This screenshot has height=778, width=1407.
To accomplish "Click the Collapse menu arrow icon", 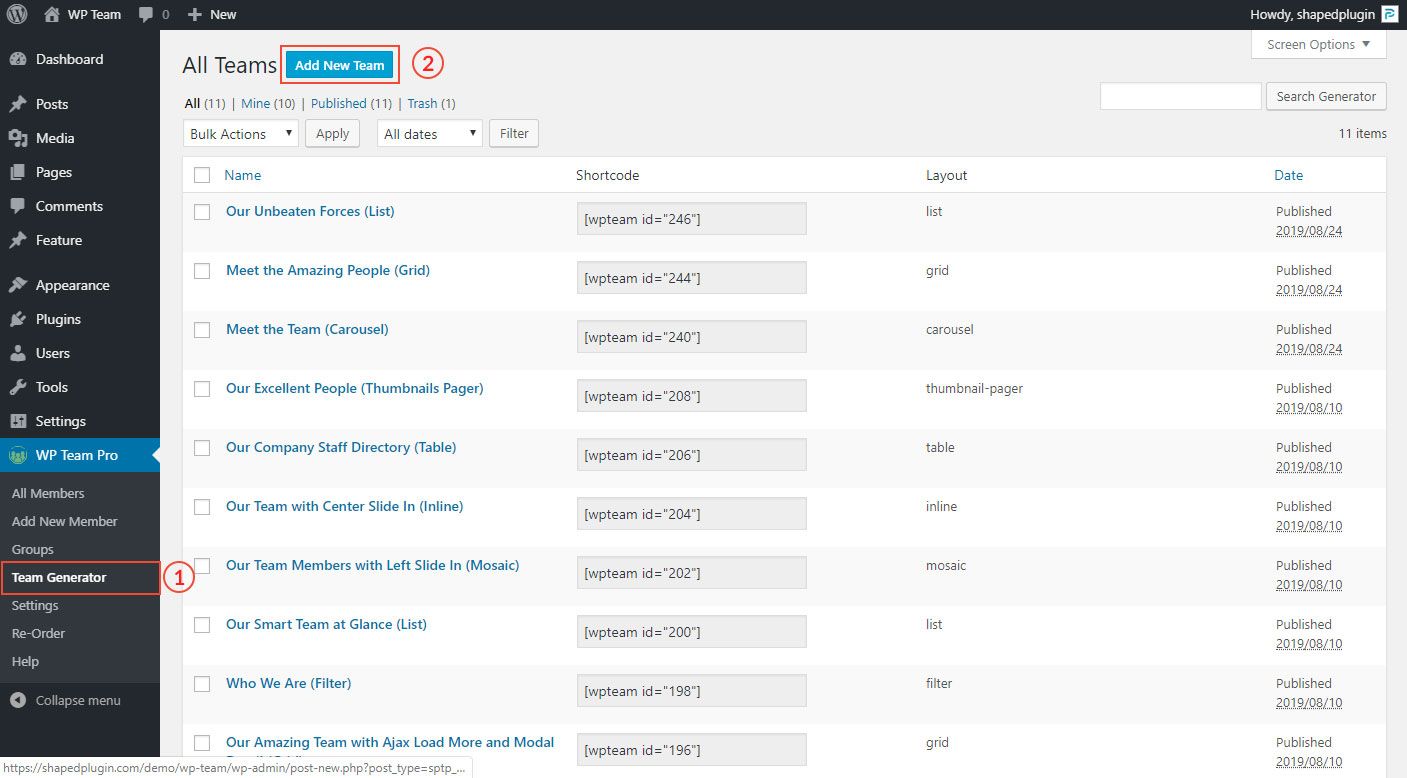I will tap(18, 700).
